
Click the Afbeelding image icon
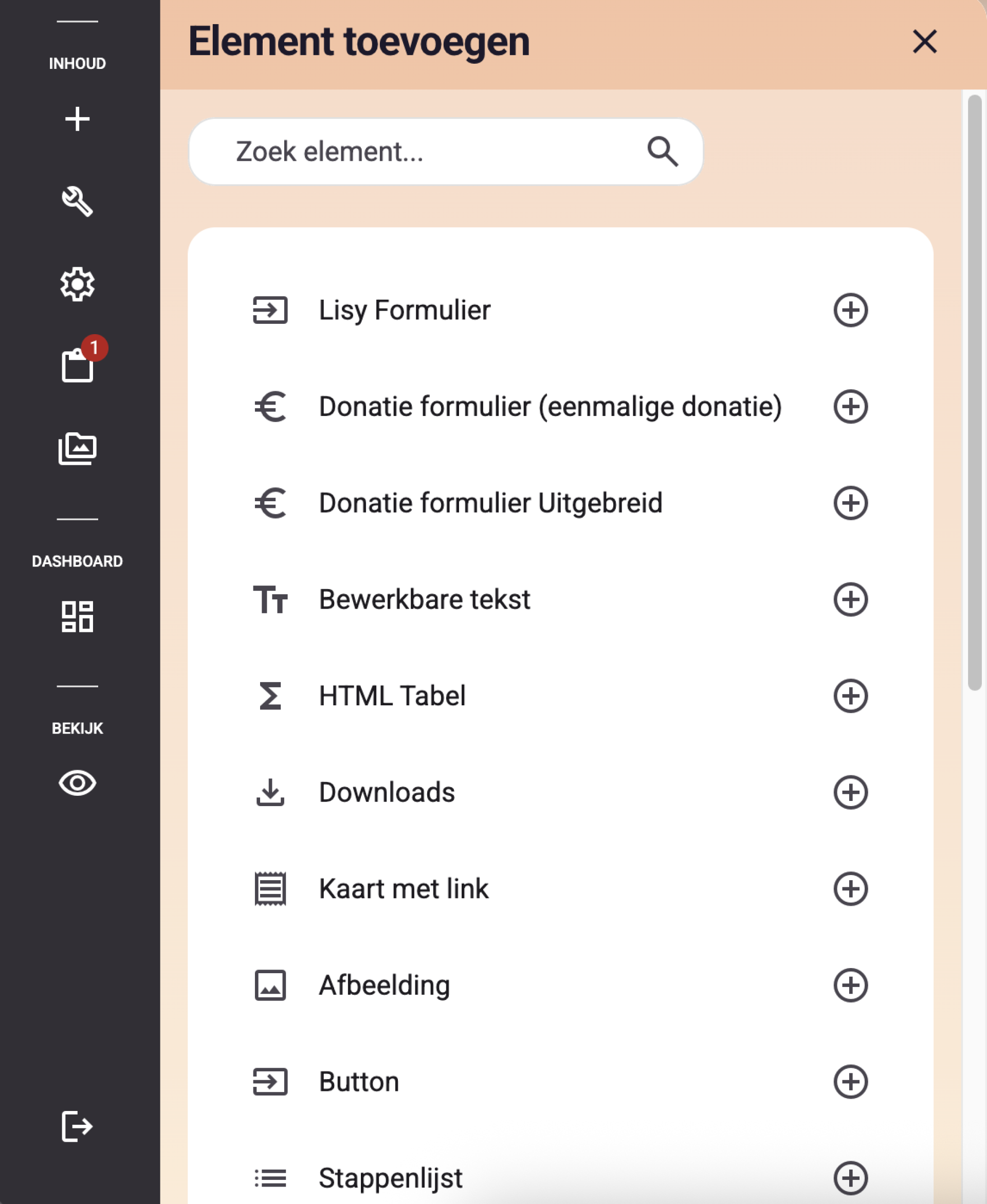(x=270, y=985)
